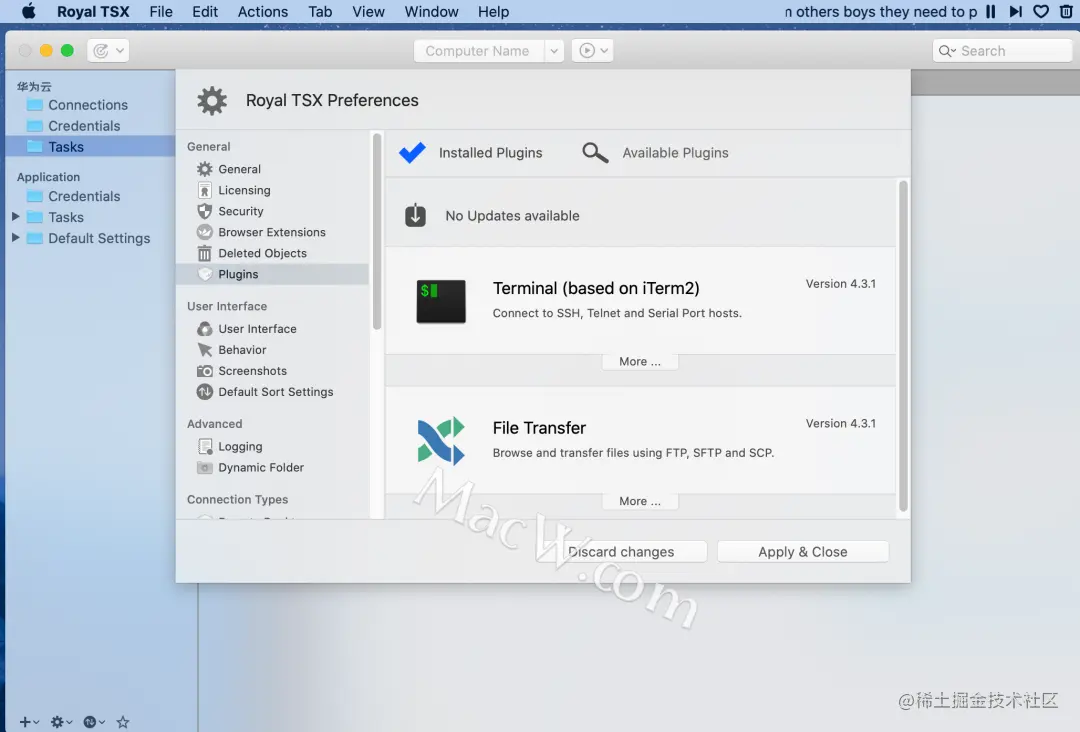Click More under File Transfer plugin
This screenshot has height=732, width=1080.
coord(640,501)
